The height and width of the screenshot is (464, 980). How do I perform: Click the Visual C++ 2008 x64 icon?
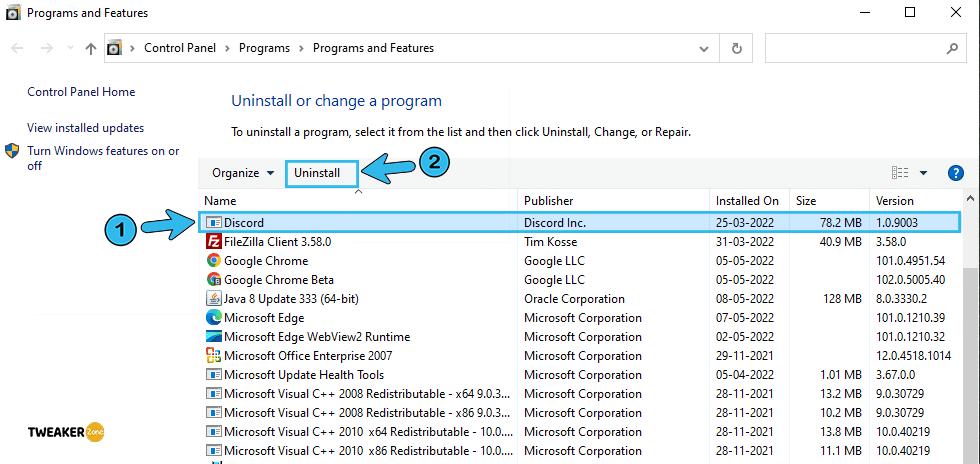(214, 394)
